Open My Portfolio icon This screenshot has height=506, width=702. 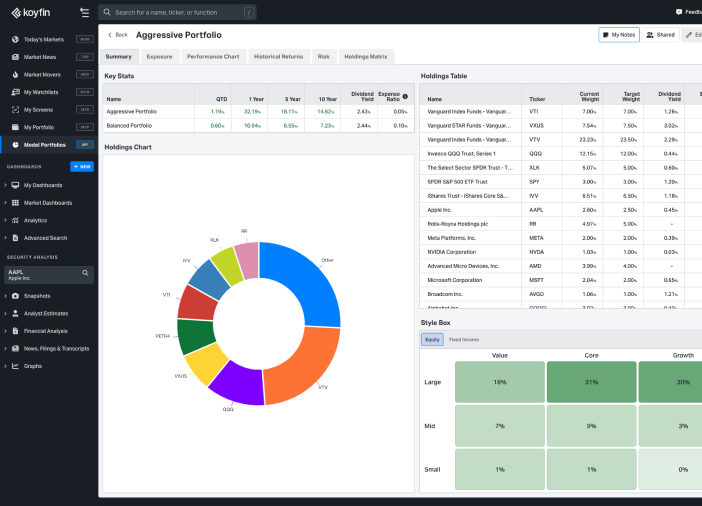pyautogui.click(x=15, y=127)
